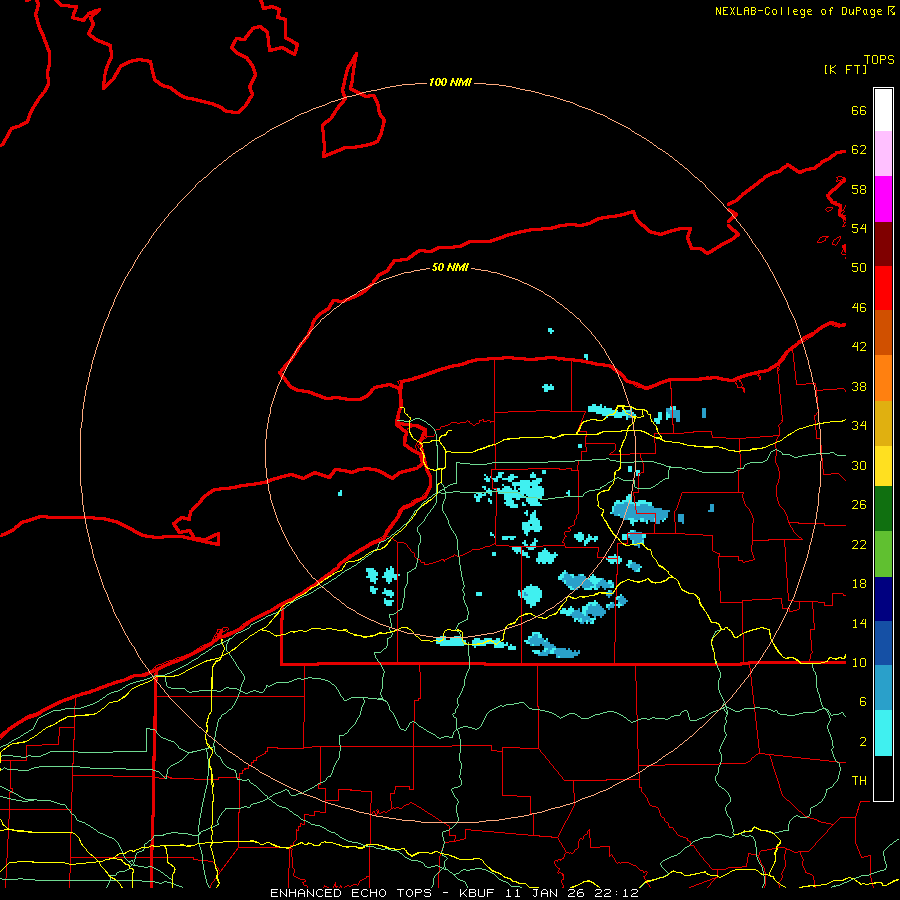Click the dark orange legend swatch
Image resolution: width=900 pixels, height=900 pixels.
883,333
